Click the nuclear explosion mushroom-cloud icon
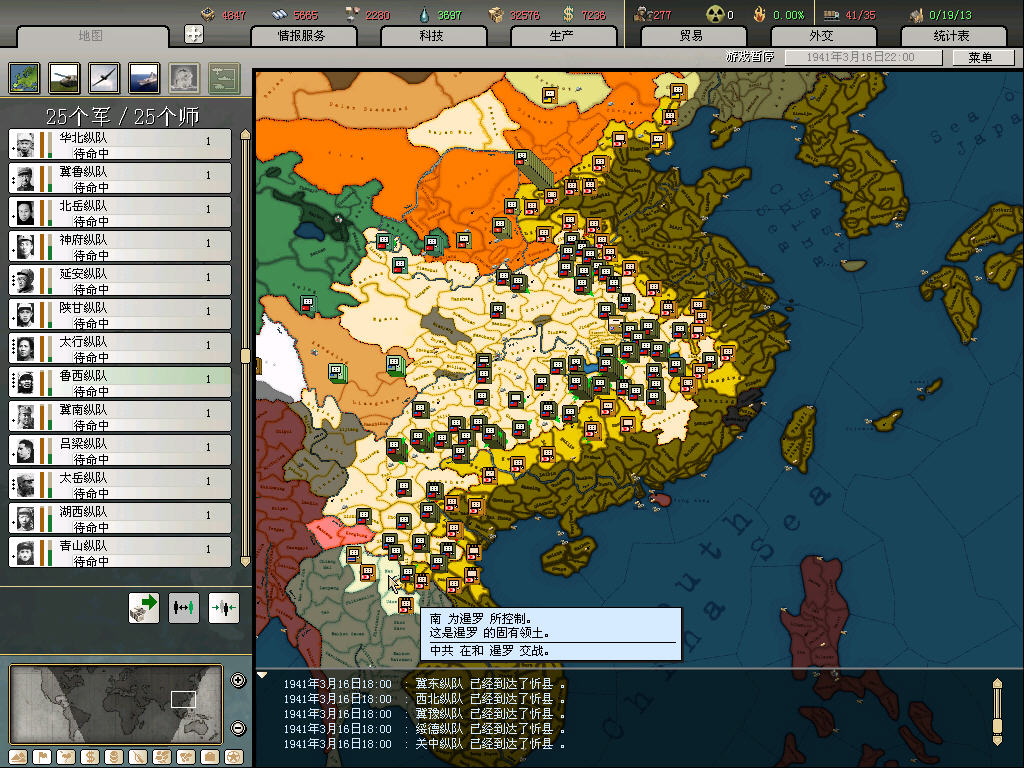1024x768 pixels. 184,78
